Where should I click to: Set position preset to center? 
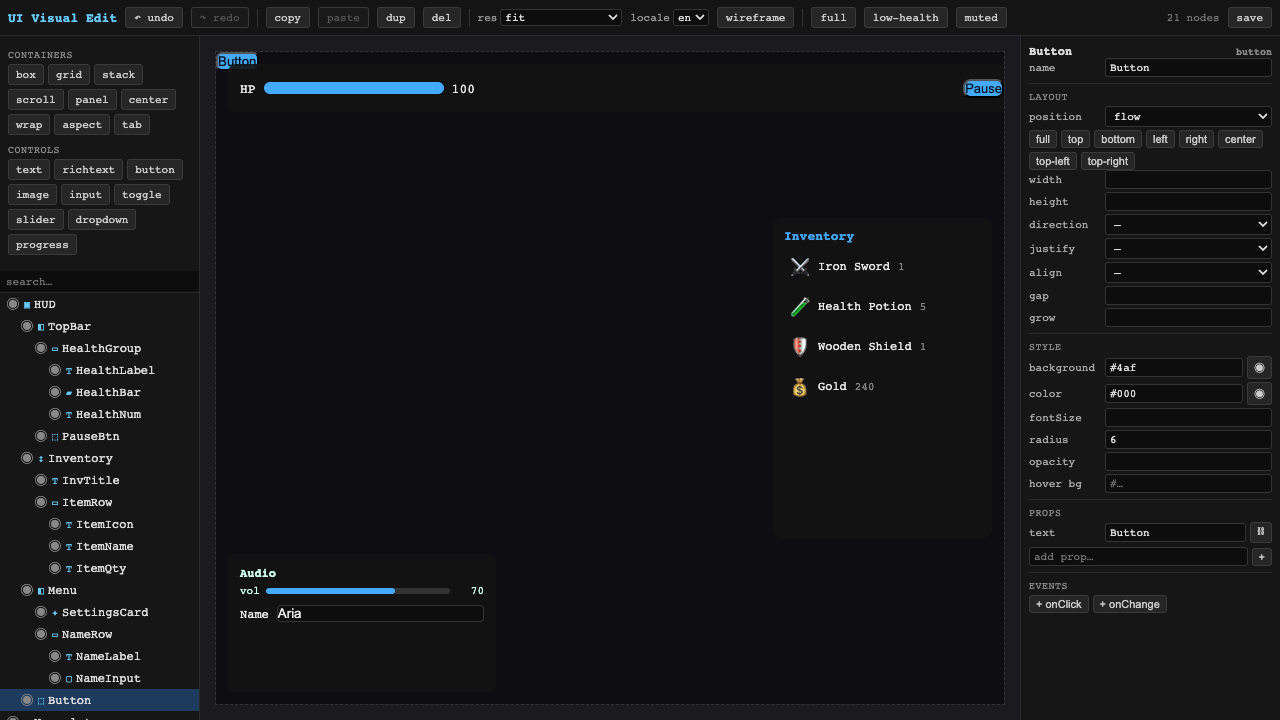(x=1240, y=139)
